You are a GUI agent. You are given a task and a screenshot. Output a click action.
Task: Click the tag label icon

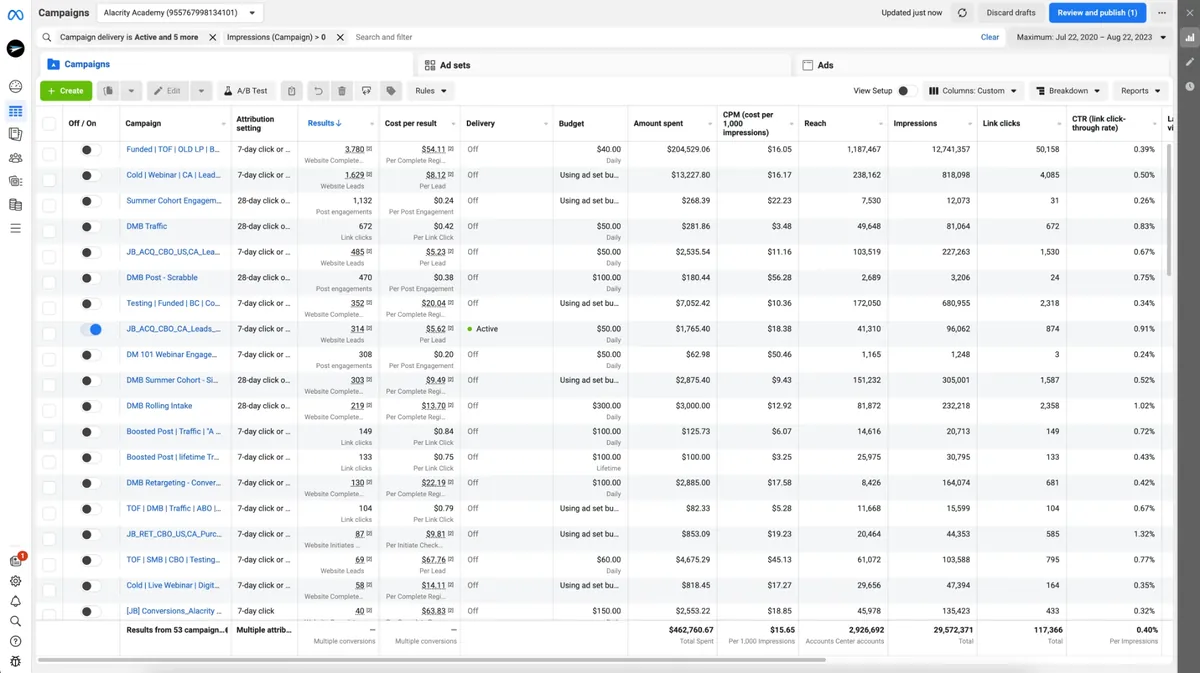click(x=391, y=91)
